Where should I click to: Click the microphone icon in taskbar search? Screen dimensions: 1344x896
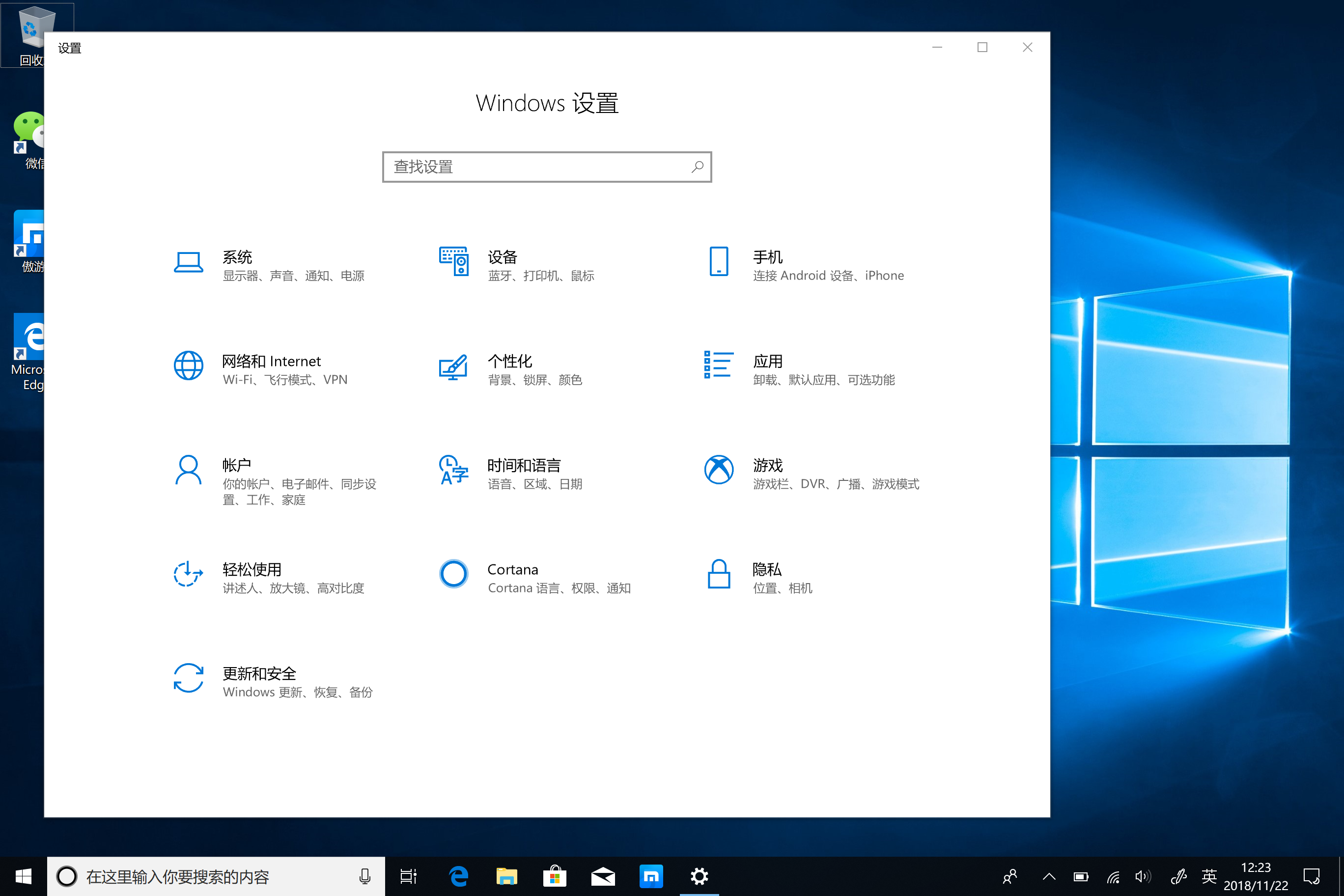364,876
